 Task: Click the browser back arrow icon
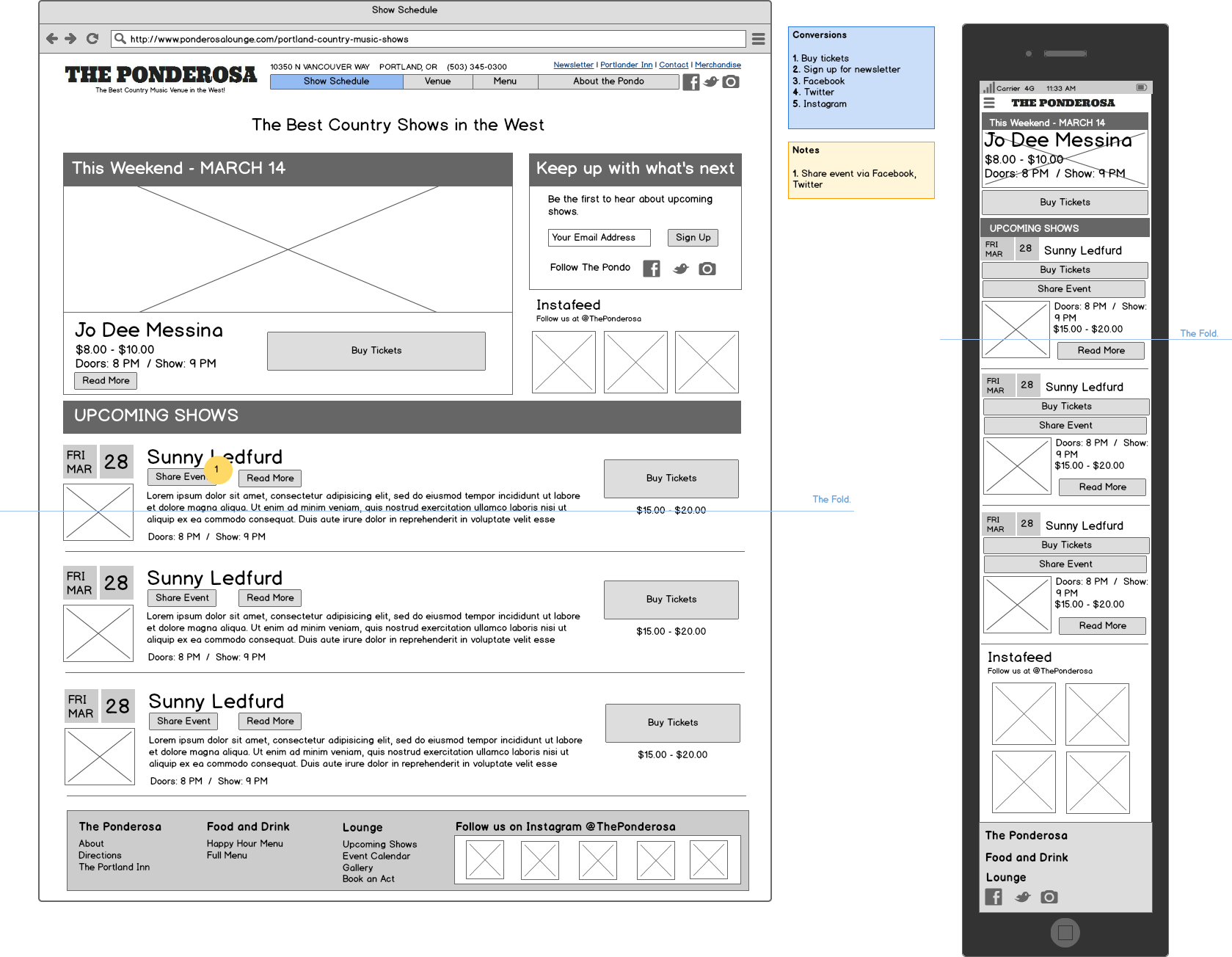click(x=51, y=39)
